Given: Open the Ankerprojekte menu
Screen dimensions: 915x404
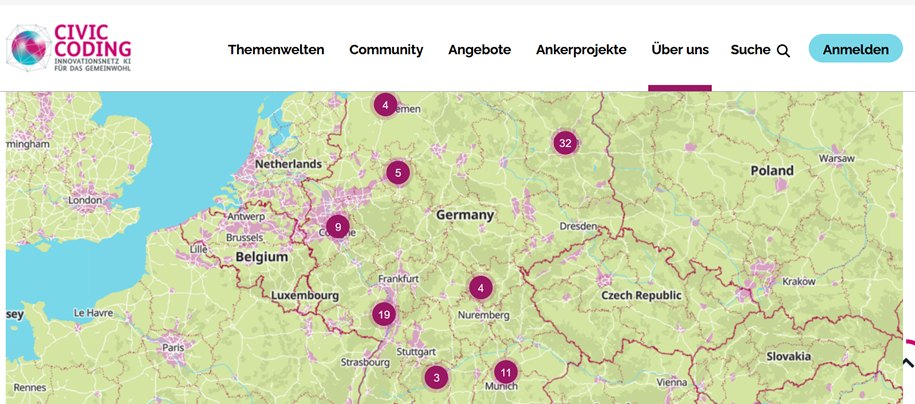Looking at the screenshot, I should coord(581,50).
